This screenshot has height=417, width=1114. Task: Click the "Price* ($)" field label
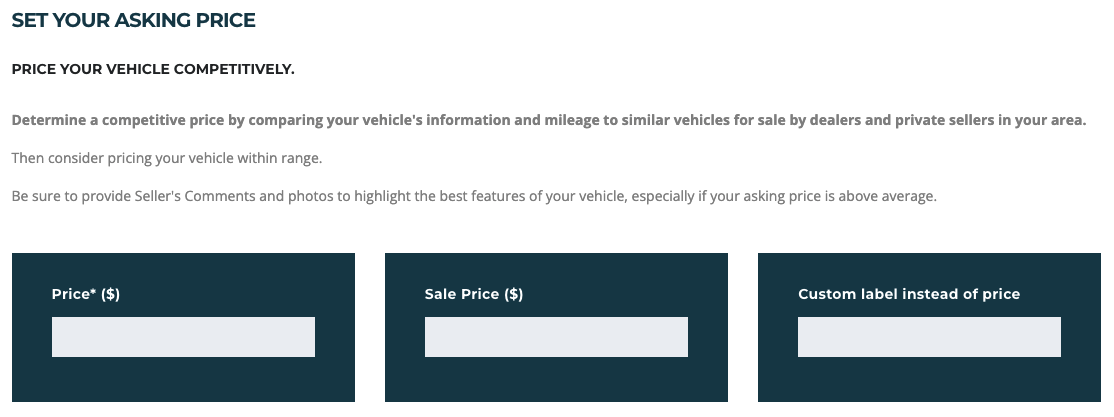click(x=86, y=294)
